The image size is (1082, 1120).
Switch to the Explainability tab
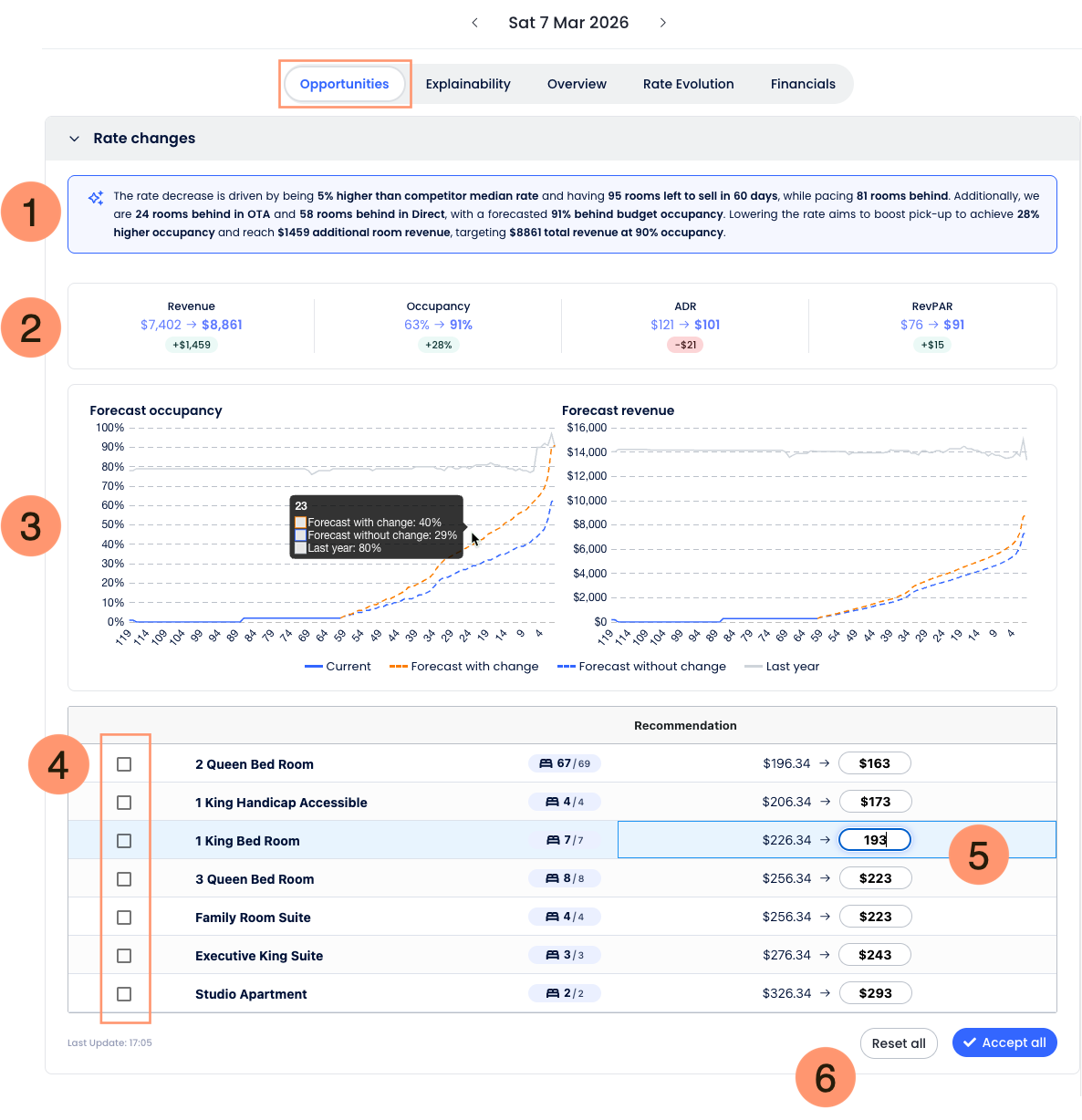click(468, 84)
